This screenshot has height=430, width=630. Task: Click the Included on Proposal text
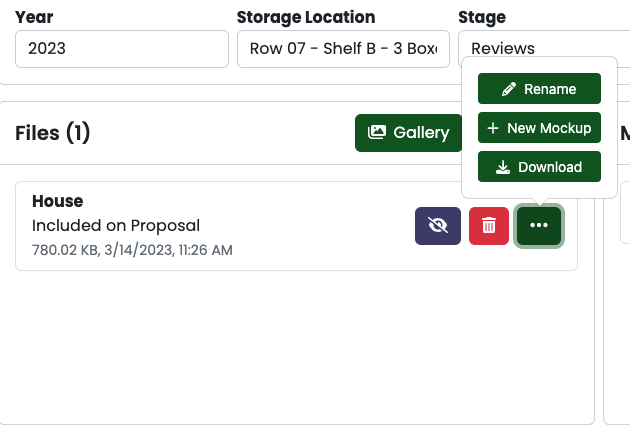pos(116,225)
